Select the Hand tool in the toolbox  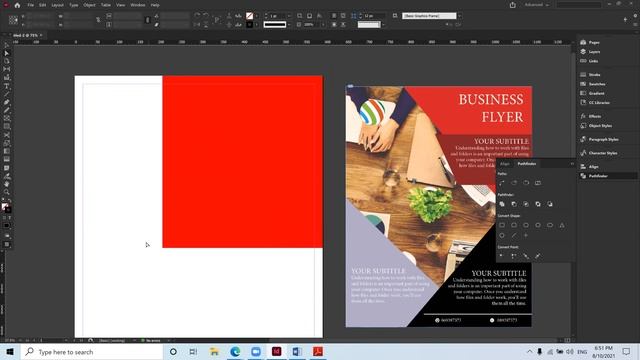(7, 184)
